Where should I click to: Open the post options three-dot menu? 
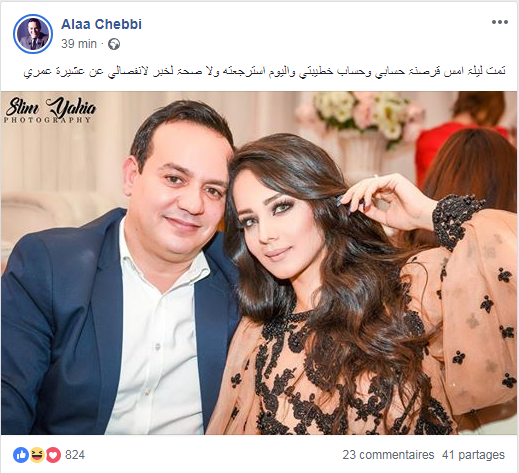tap(499, 22)
